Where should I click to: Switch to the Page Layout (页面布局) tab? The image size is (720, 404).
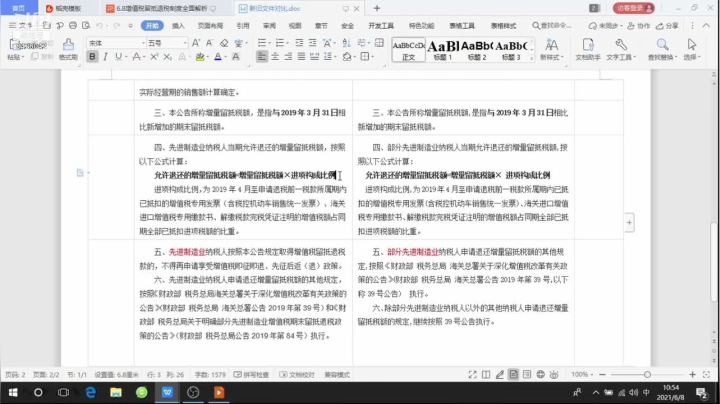click(210, 26)
